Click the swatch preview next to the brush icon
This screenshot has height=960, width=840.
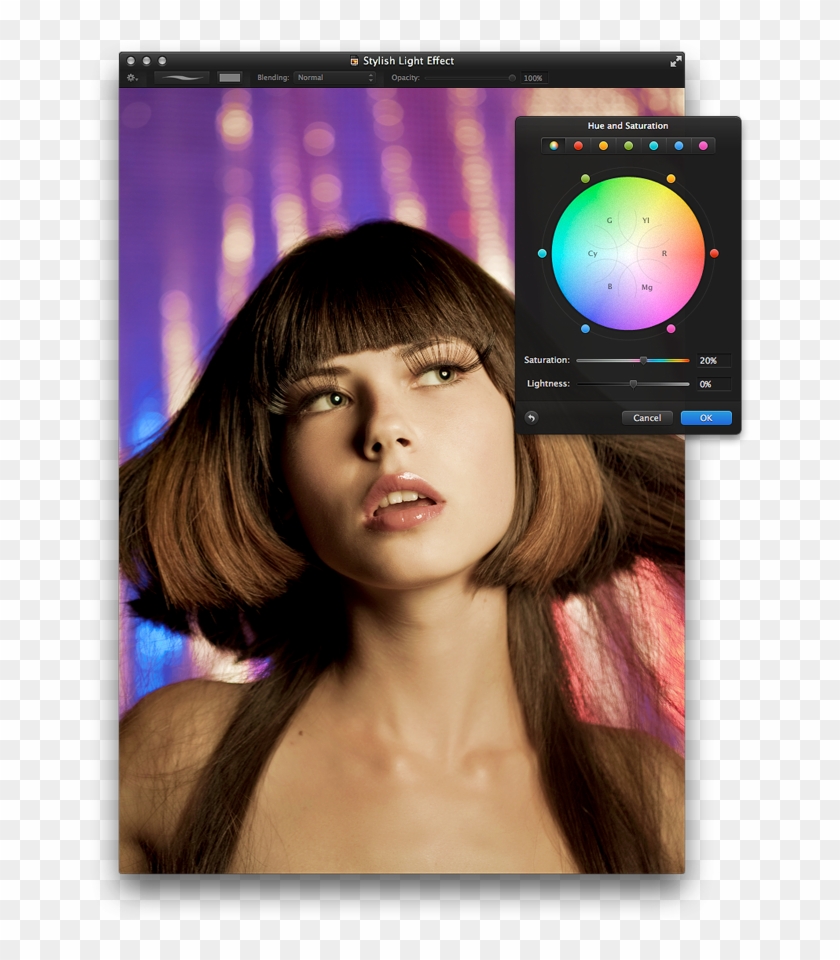[230, 76]
